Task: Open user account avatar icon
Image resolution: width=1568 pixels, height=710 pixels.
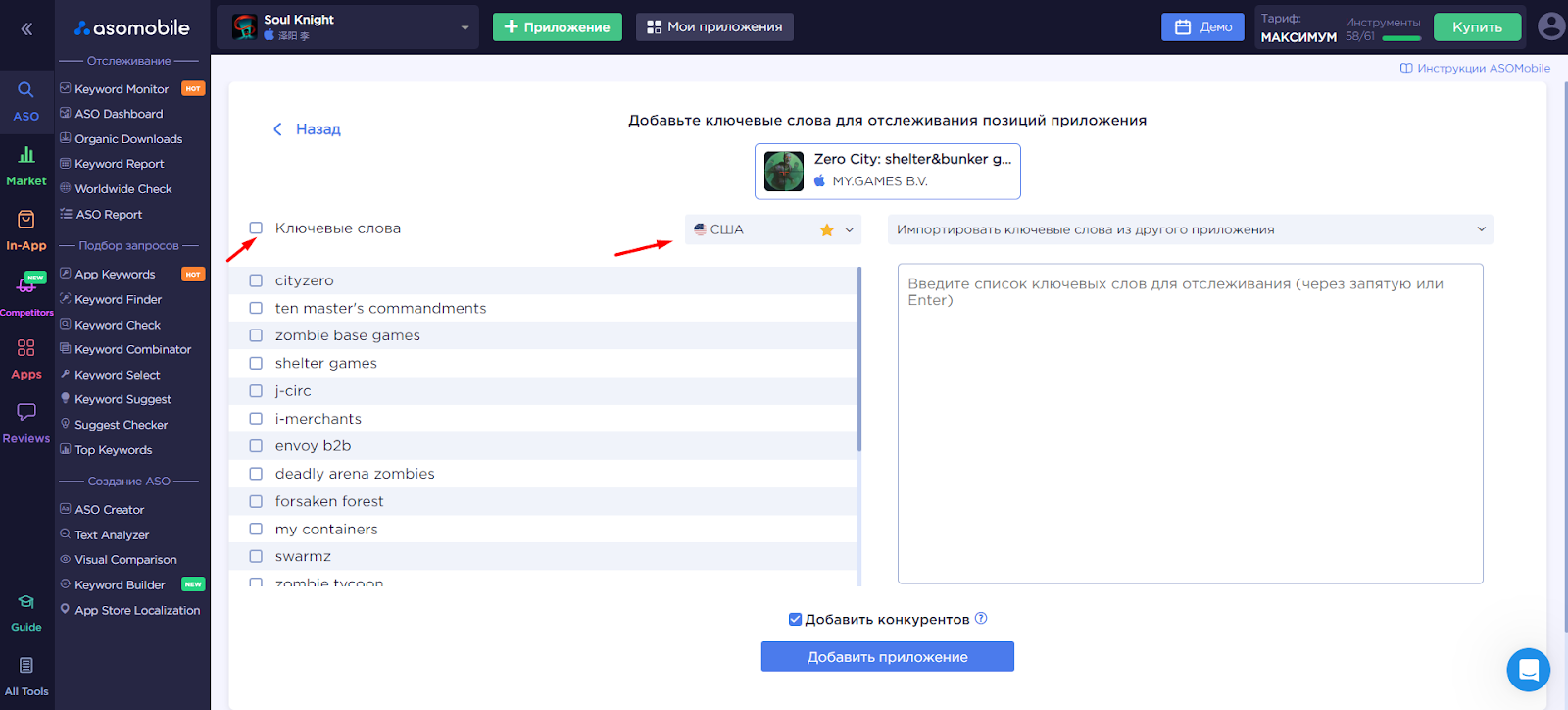Action: click(1551, 26)
